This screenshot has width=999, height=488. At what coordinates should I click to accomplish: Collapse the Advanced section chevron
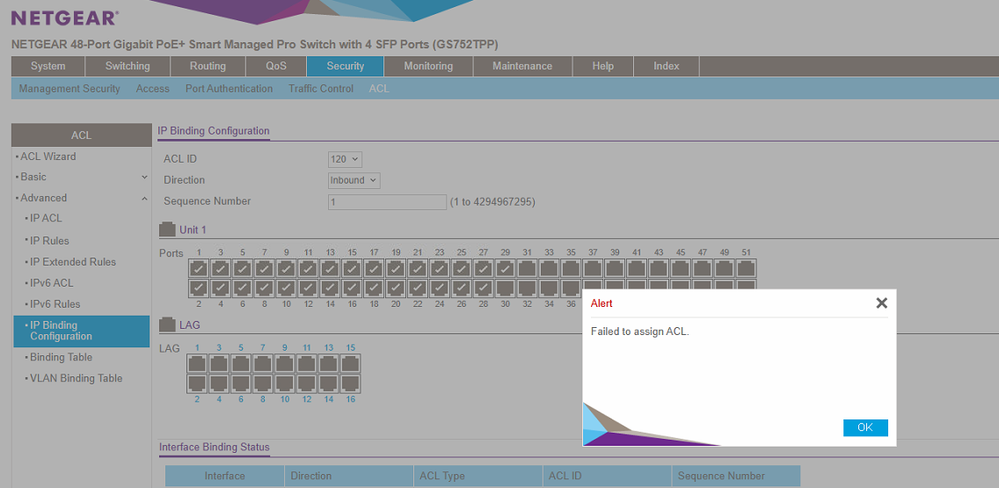click(145, 198)
